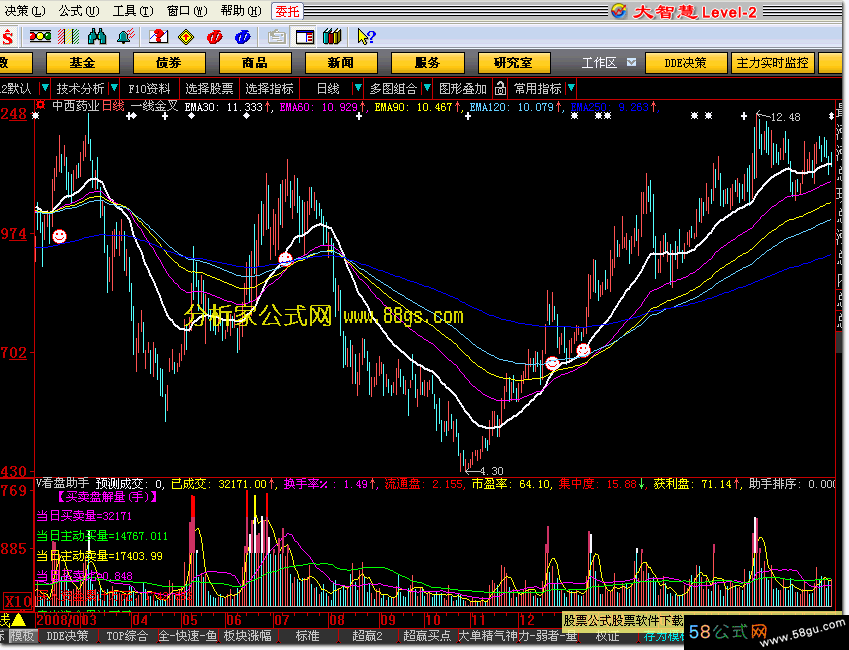Switch to the 模板 bottom tab
The height and width of the screenshot is (650, 849).
[24, 636]
